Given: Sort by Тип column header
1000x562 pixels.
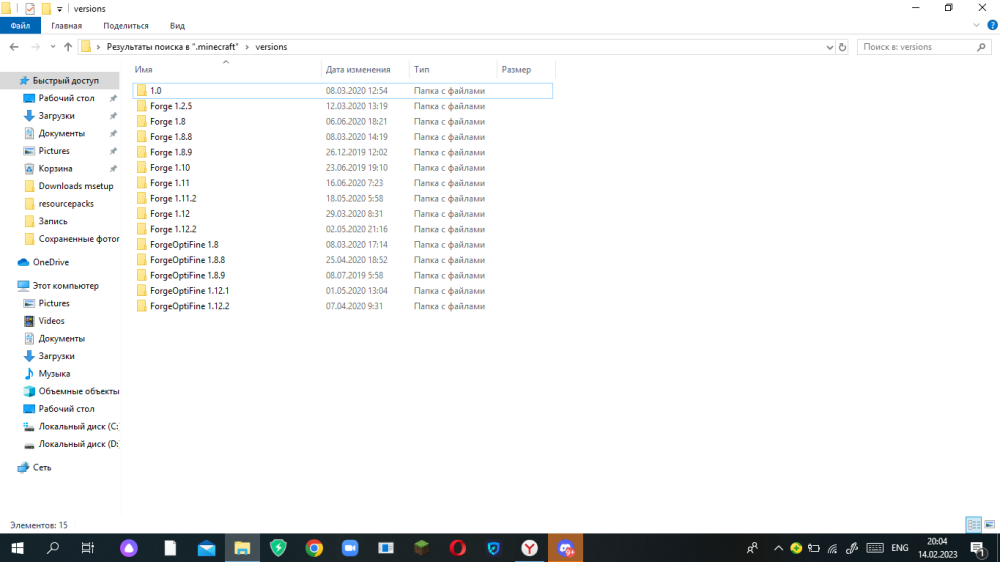Looking at the screenshot, I should [453, 69].
